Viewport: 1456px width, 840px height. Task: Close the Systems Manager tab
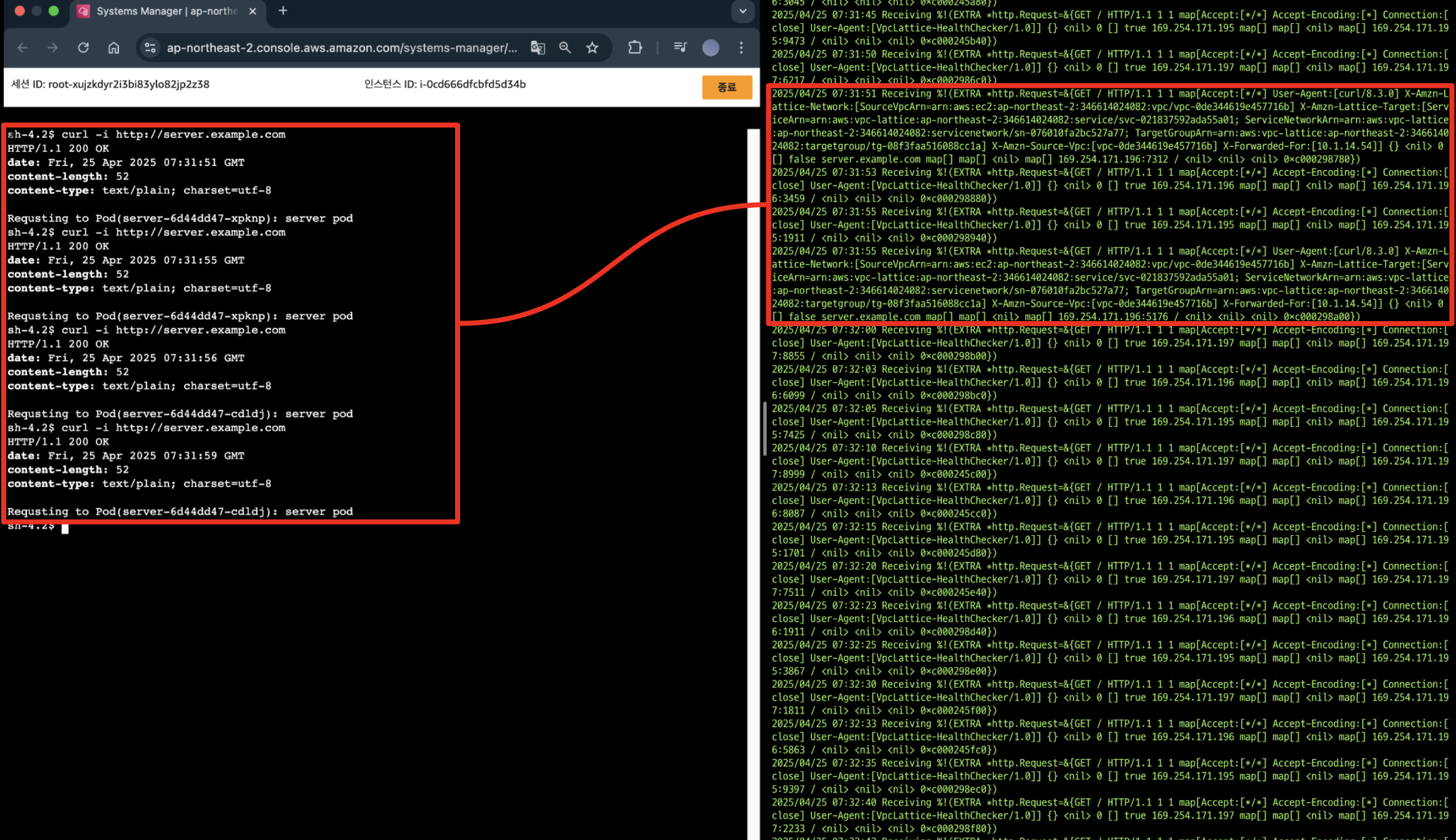click(252, 11)
